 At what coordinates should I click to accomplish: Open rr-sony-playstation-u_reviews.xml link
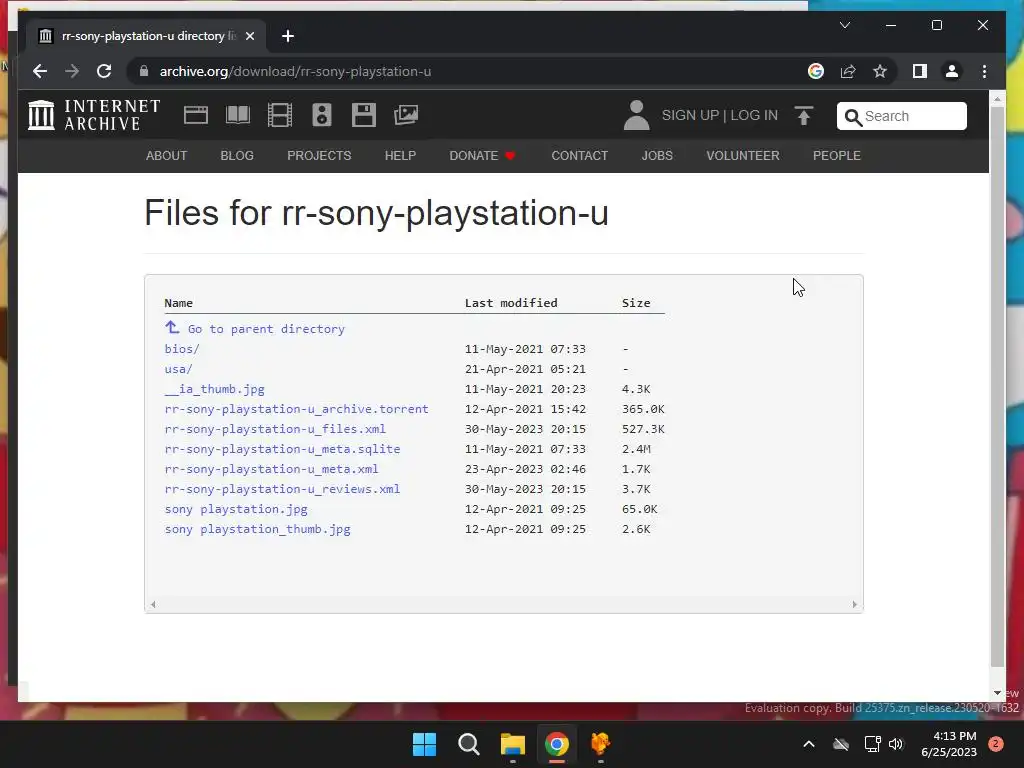click(282, 489)
